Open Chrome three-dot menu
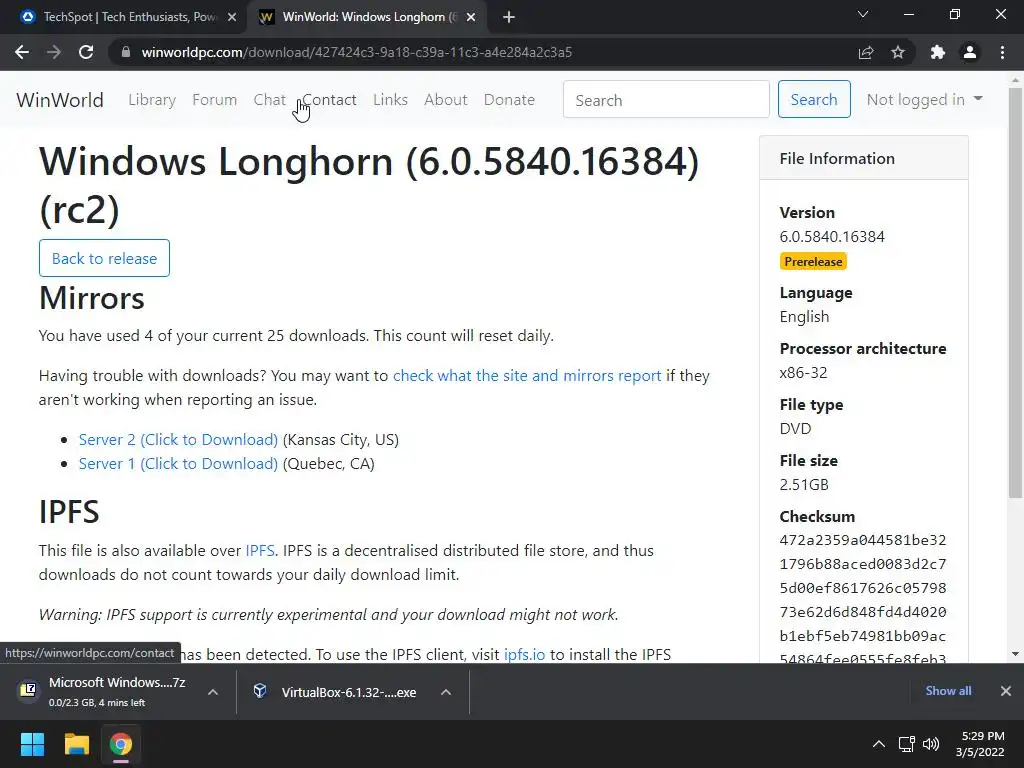This screenshot has height=768, width=1024. click(1002, 52)
